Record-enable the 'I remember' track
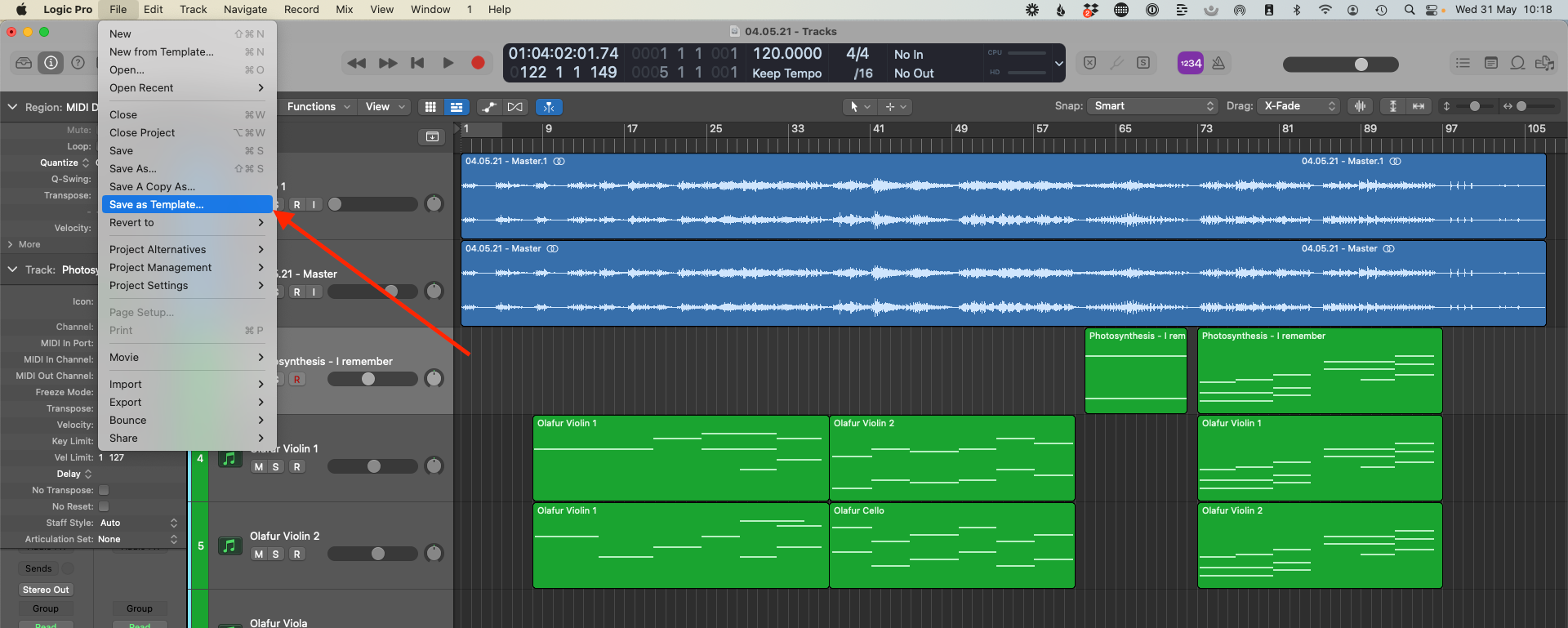Image resolution: width=1568 pixels, height=628 pixels. click(297, 380)
